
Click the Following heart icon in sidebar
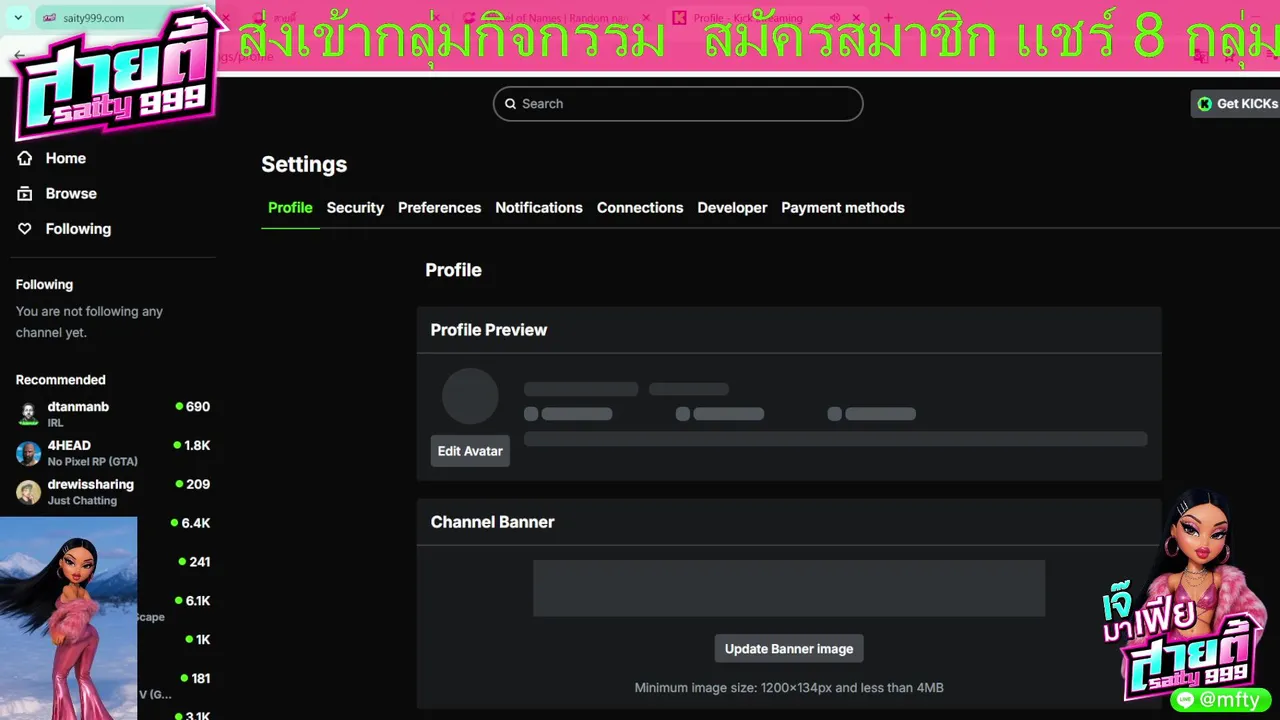[25, 228]
